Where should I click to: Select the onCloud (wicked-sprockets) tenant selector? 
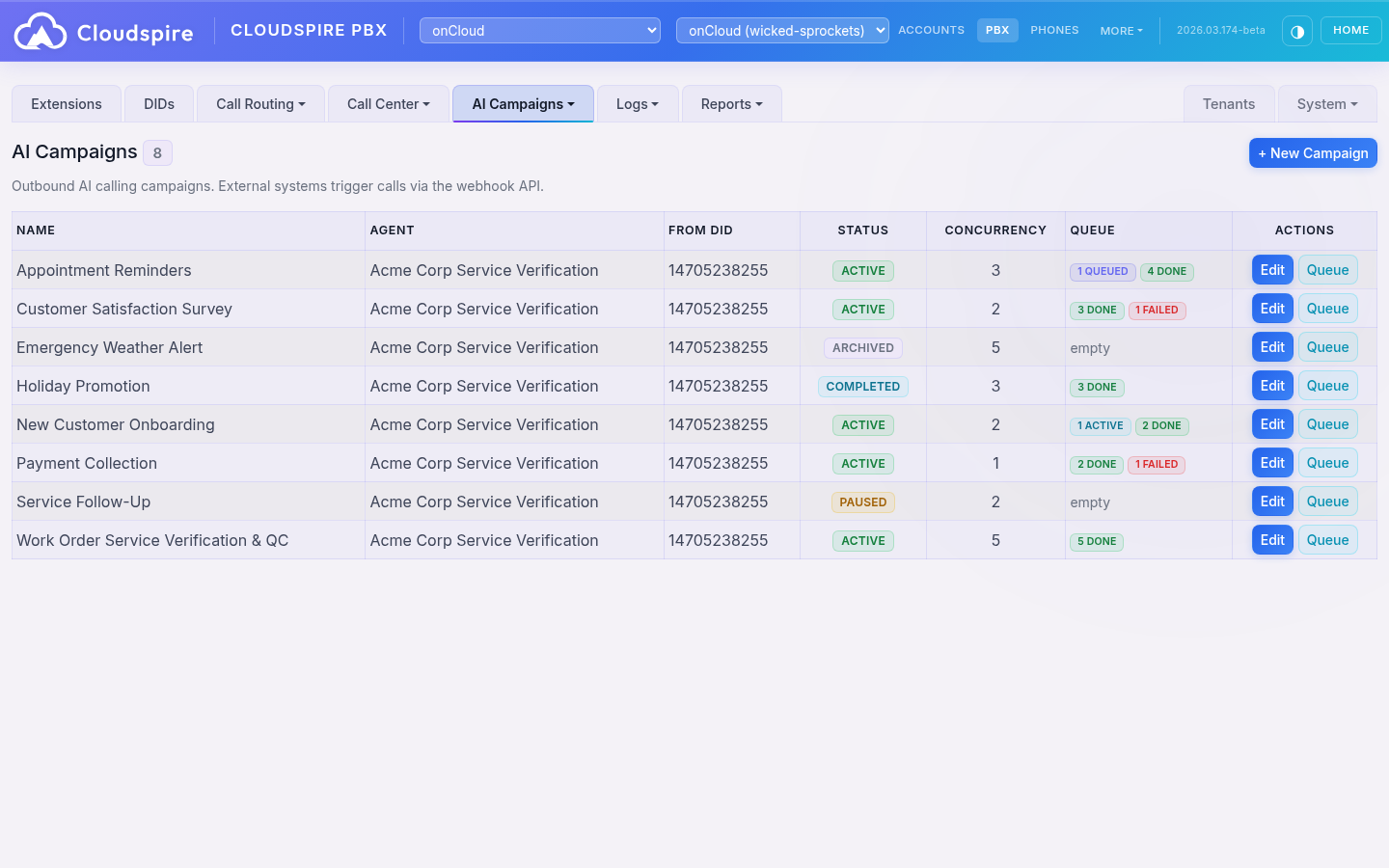(x=782, y=30)
